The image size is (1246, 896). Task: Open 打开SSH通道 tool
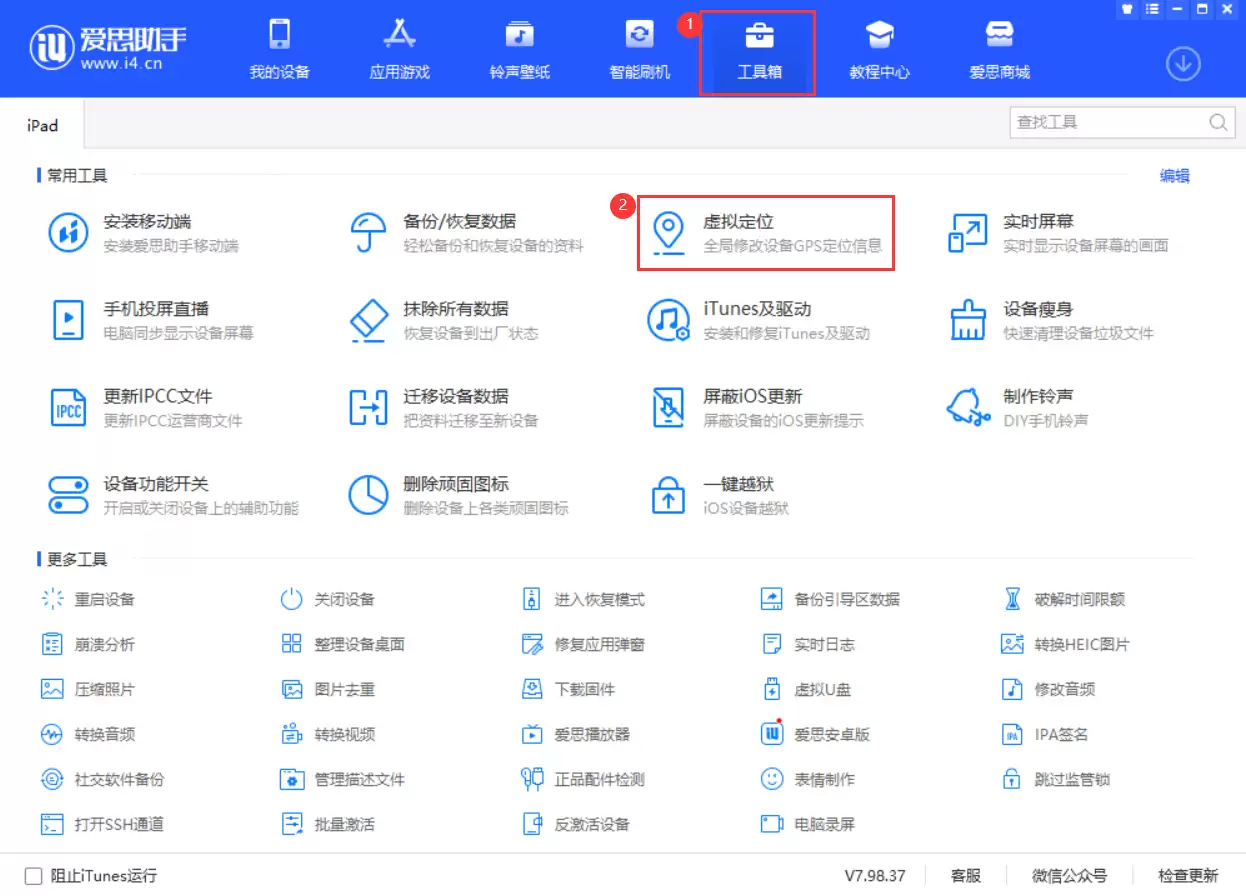pyautogui.click(x=102, y=824)
